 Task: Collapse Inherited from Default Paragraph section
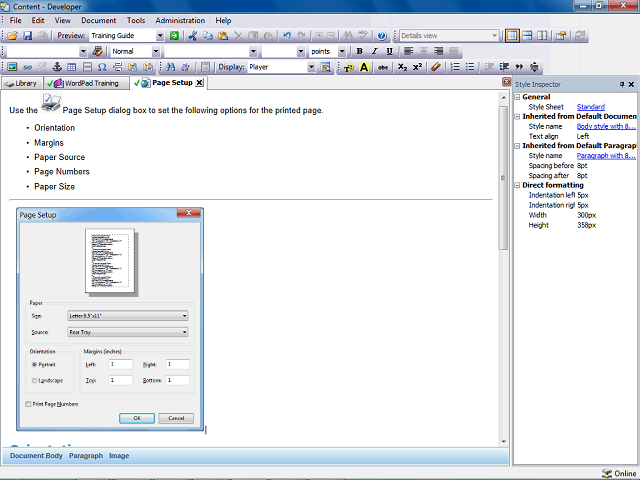517,146
